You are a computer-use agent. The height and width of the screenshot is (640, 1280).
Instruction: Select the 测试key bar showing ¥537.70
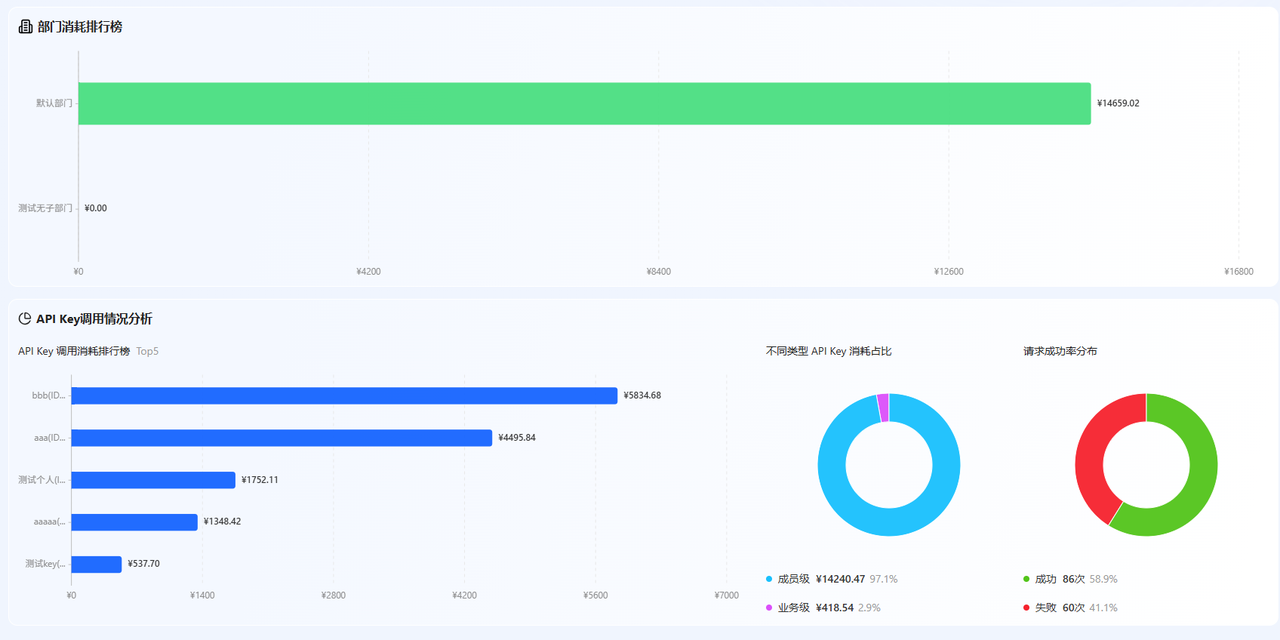pos(96,564)
